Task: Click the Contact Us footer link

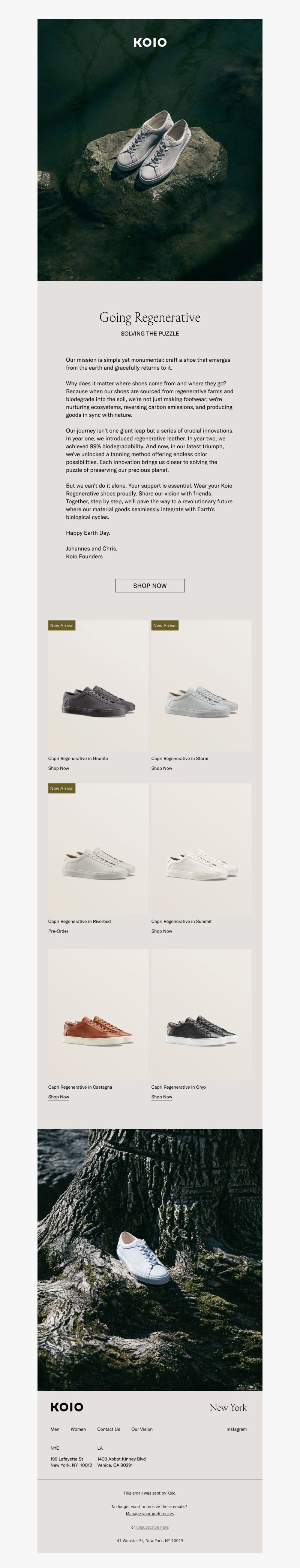Action: 108,1429
